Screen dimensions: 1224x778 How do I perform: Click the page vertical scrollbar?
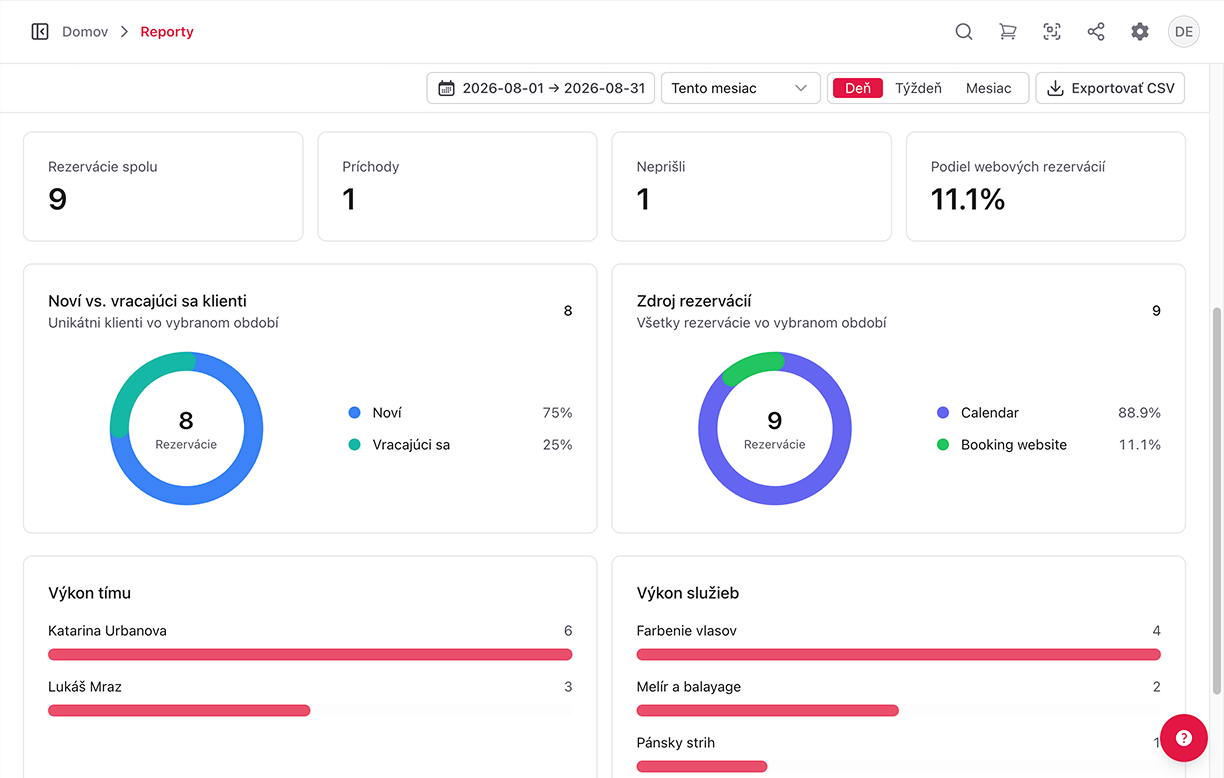pos(1217,501)
